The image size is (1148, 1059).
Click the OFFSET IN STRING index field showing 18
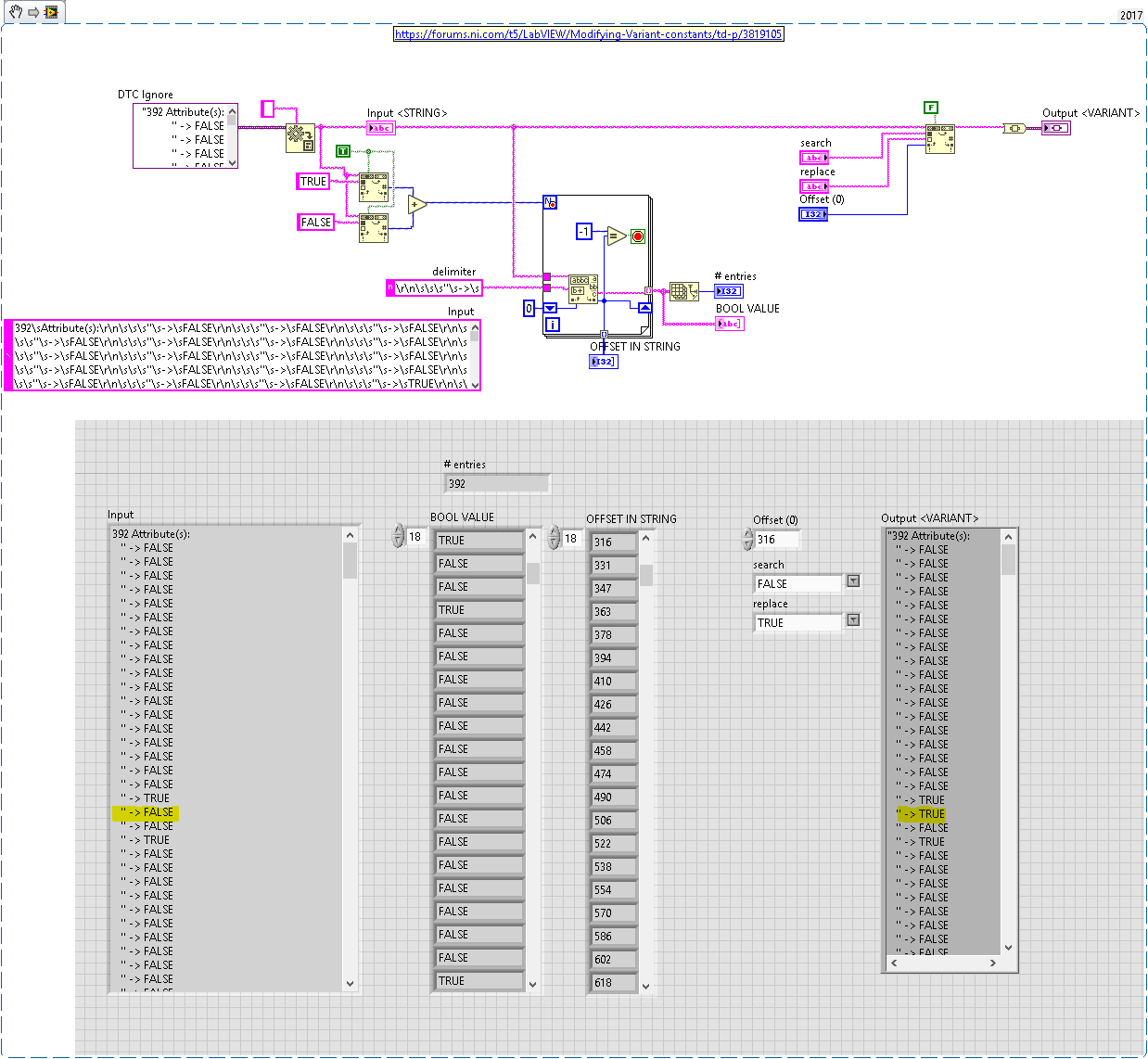click(x=573, y=539)
